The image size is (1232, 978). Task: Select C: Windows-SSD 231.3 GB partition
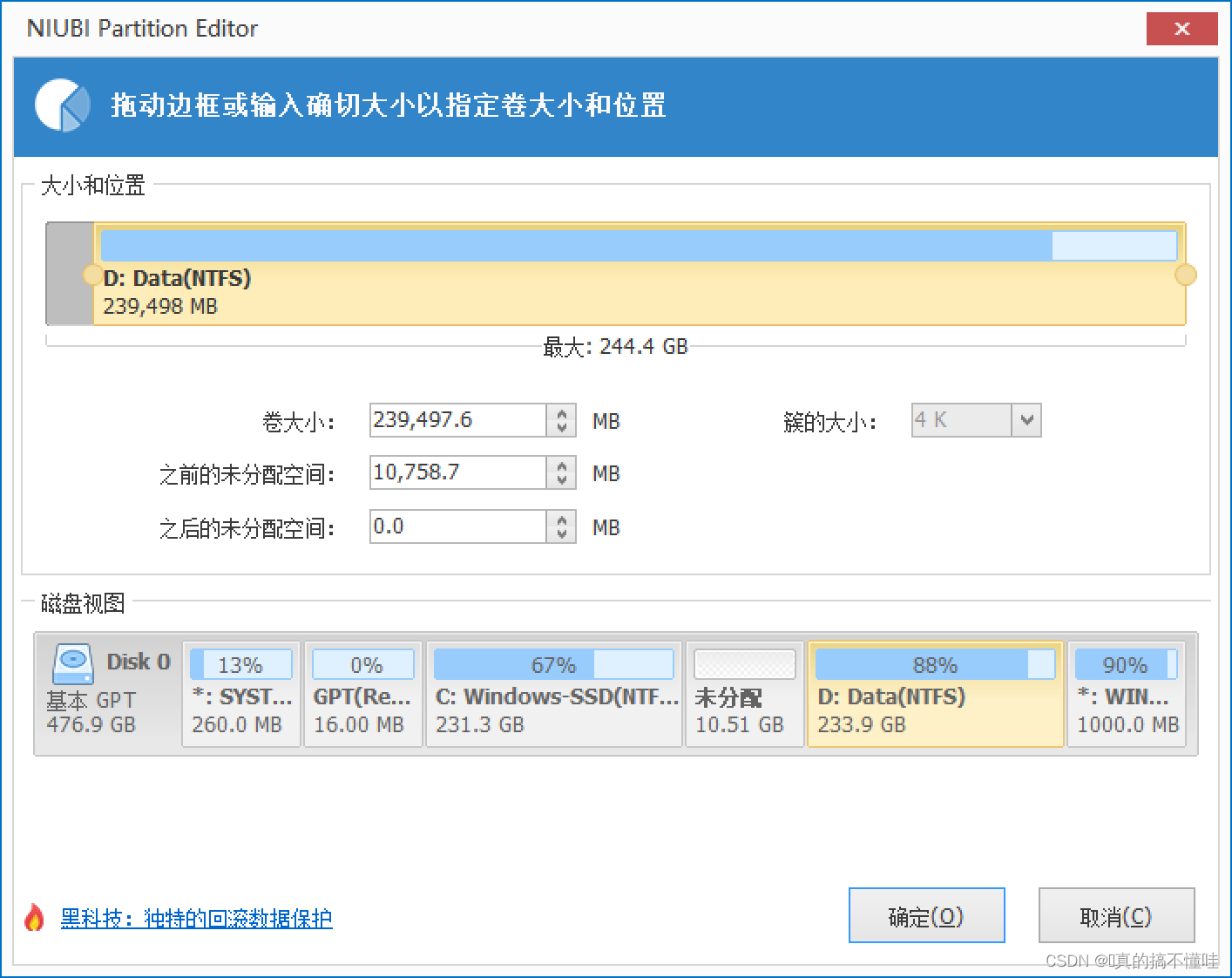tap(554, 695)
